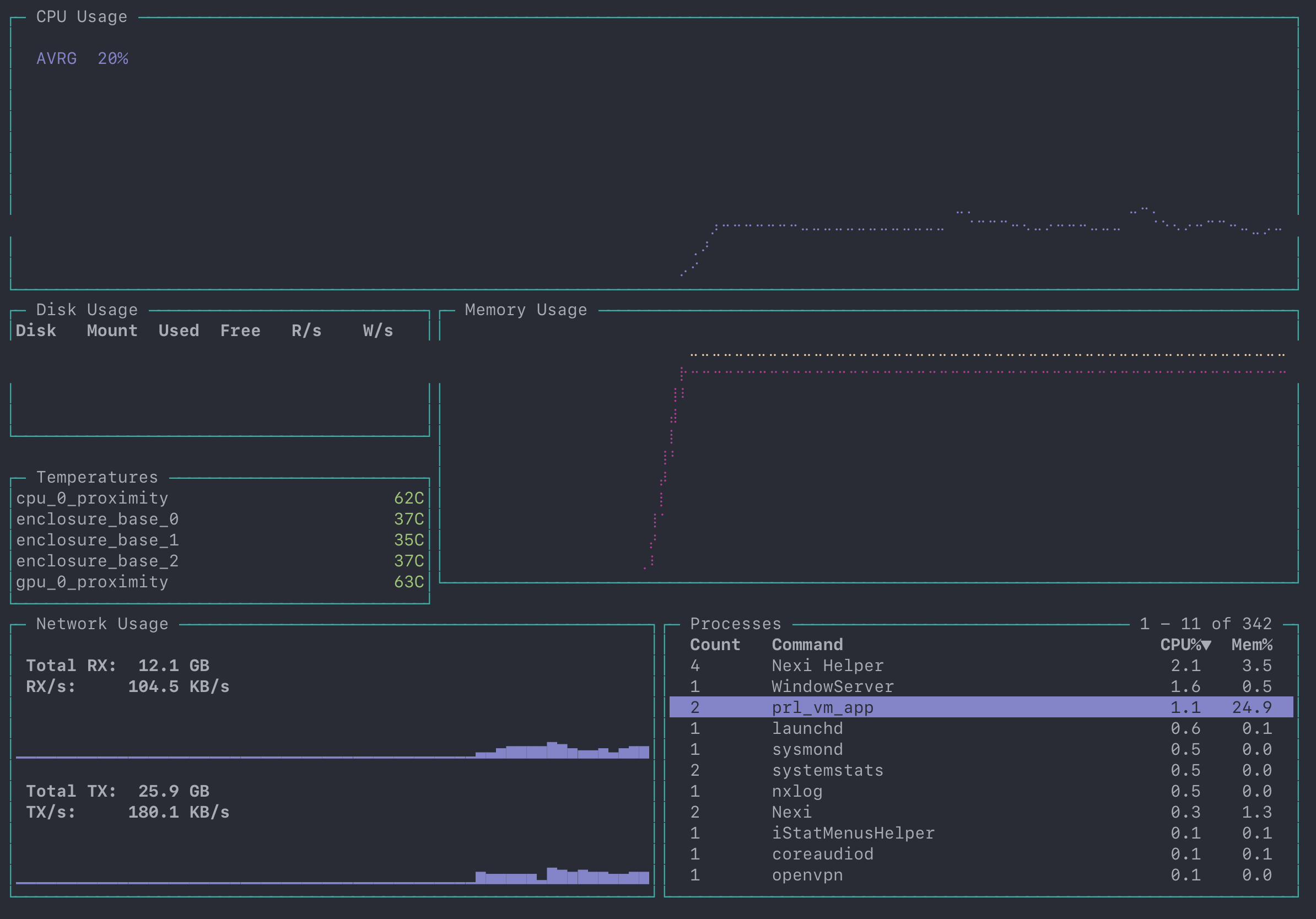Click the 24.9 Mem% value of prl_vm_app
This screenshot has height=919, width=1316.
pyautogui.click(x=1252, y=707)
